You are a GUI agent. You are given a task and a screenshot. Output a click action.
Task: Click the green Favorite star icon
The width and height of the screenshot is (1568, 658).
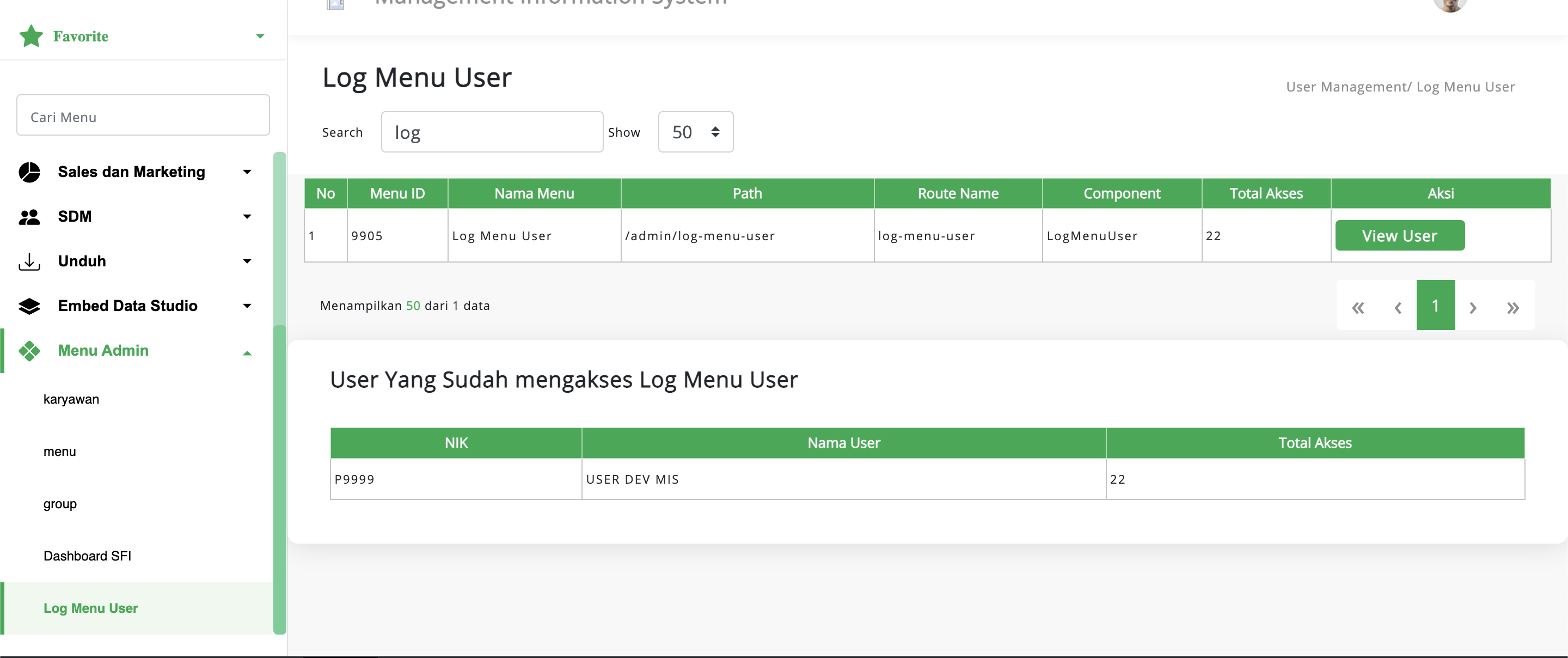(x=31, y=36)
